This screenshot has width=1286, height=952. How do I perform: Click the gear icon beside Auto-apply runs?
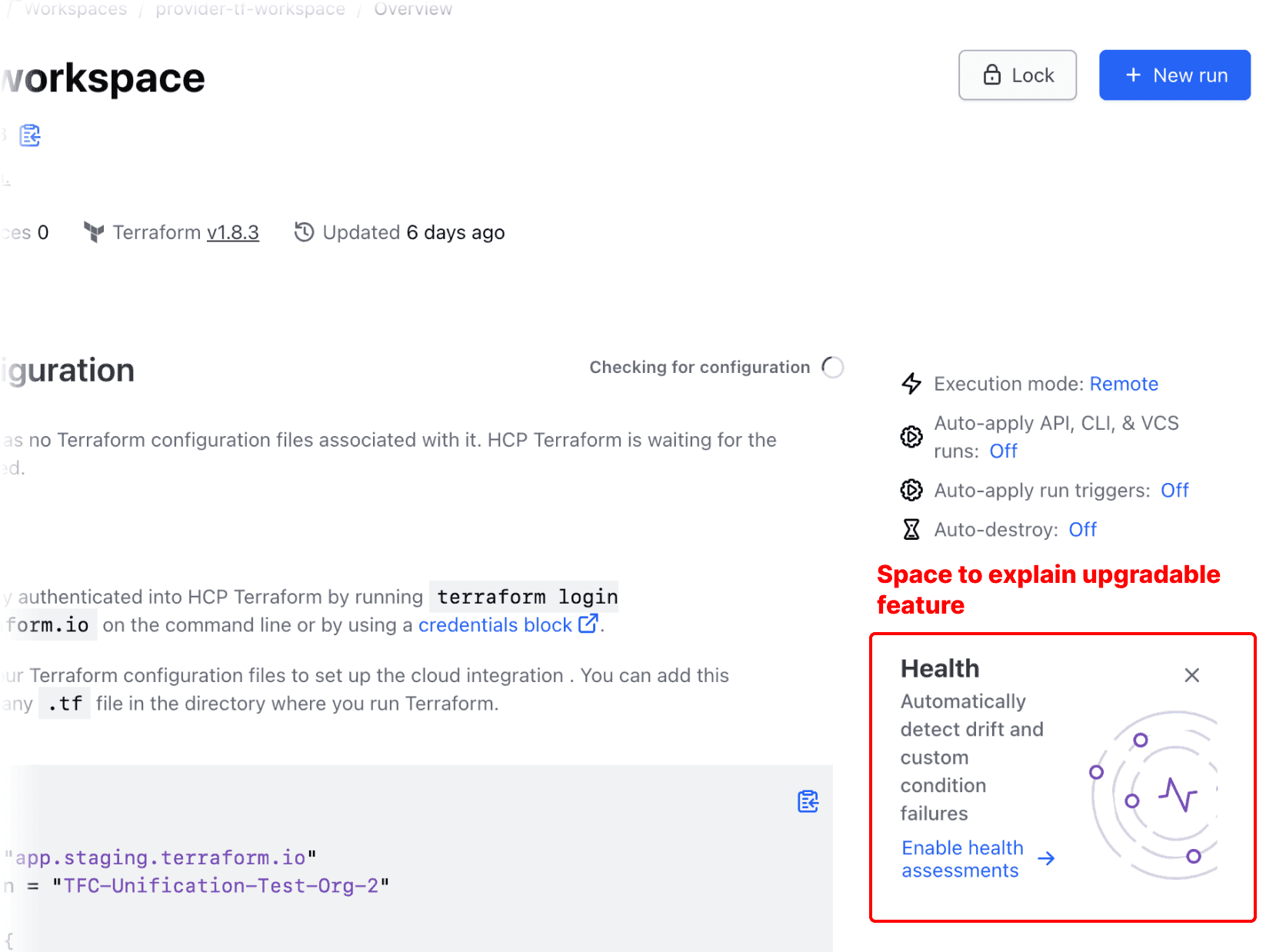[x=911, y=437]
